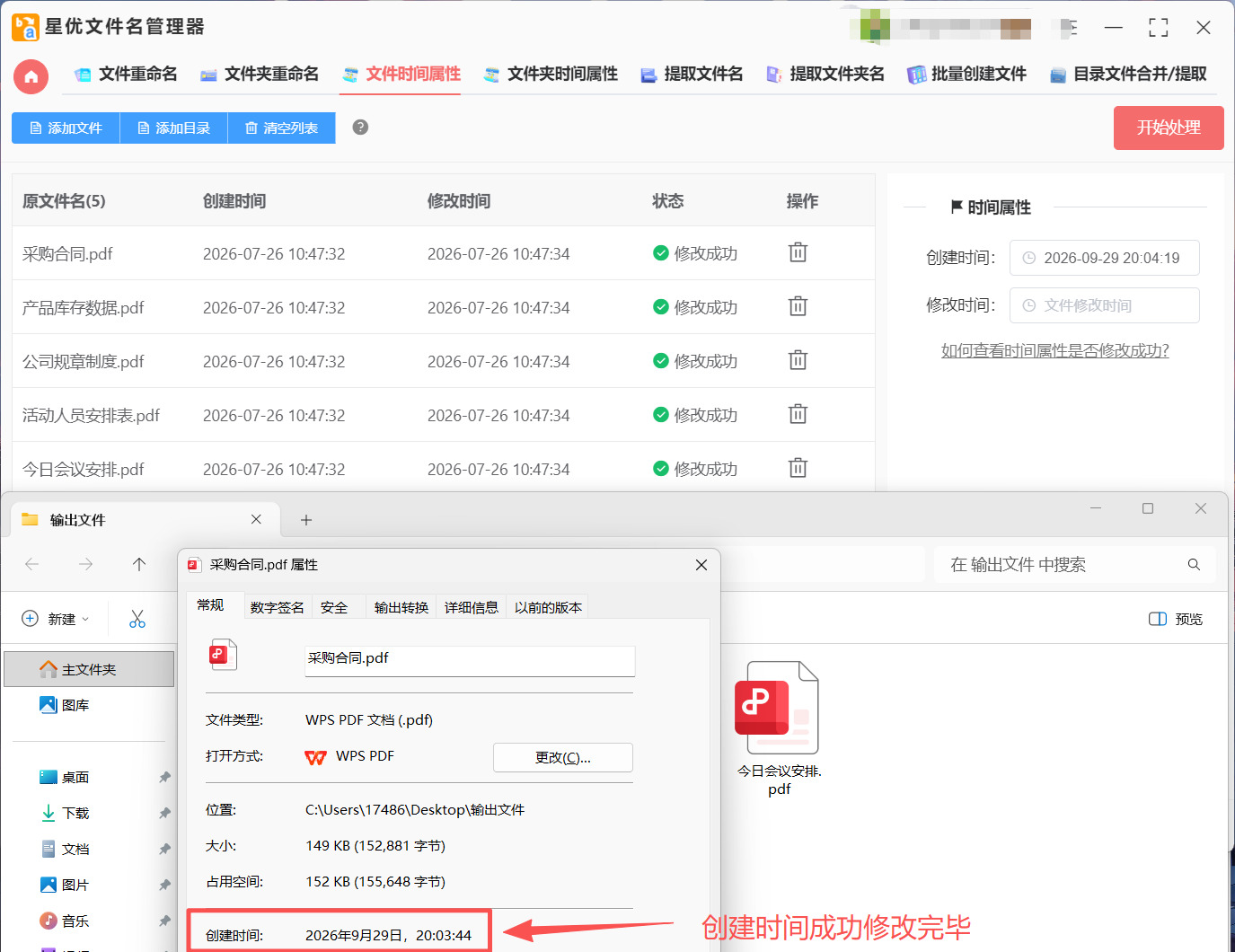Open the help question mark icon
This screenshot has width=1235, height=952.
click(x=360, y=128)
